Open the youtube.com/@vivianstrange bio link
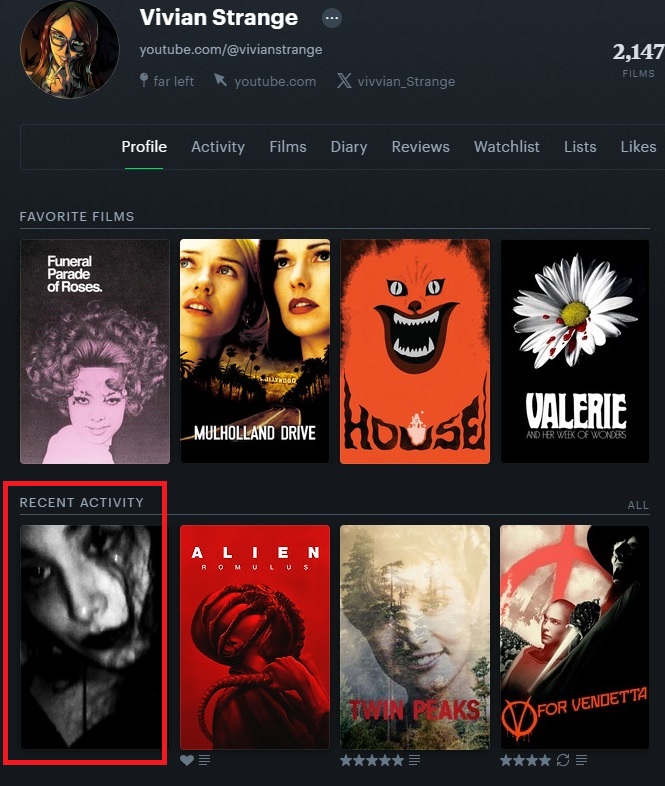665x786 pixels. pyautogui.click(x=231, y=50)
